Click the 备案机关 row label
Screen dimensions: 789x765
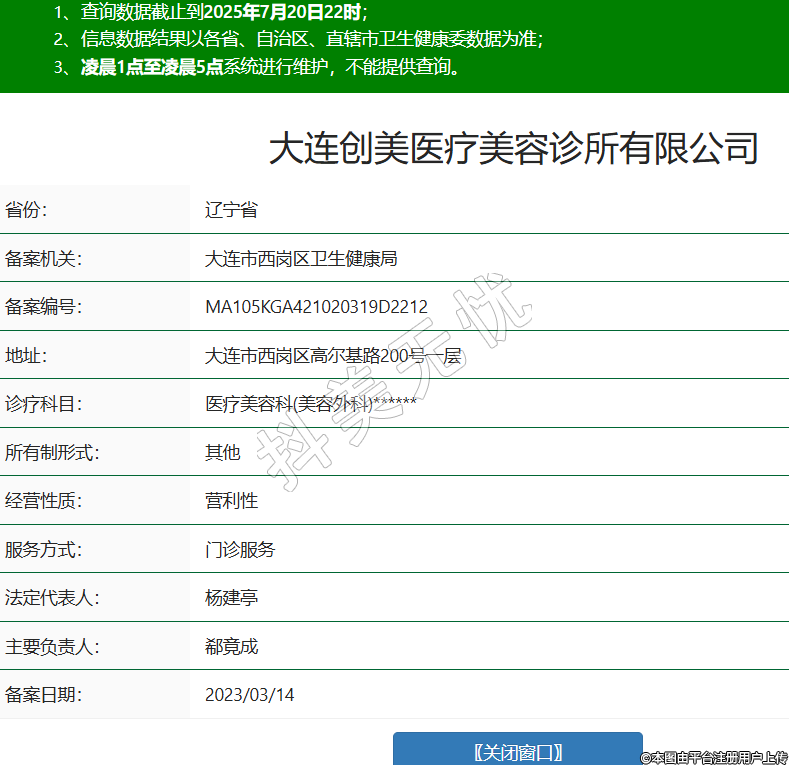point(43,259)
